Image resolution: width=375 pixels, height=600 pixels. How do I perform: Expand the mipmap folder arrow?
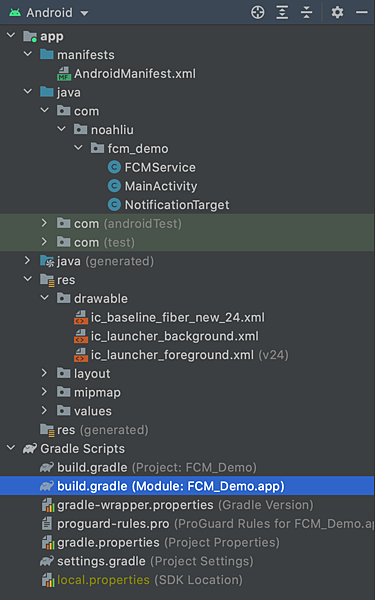[x=44, y=392]
